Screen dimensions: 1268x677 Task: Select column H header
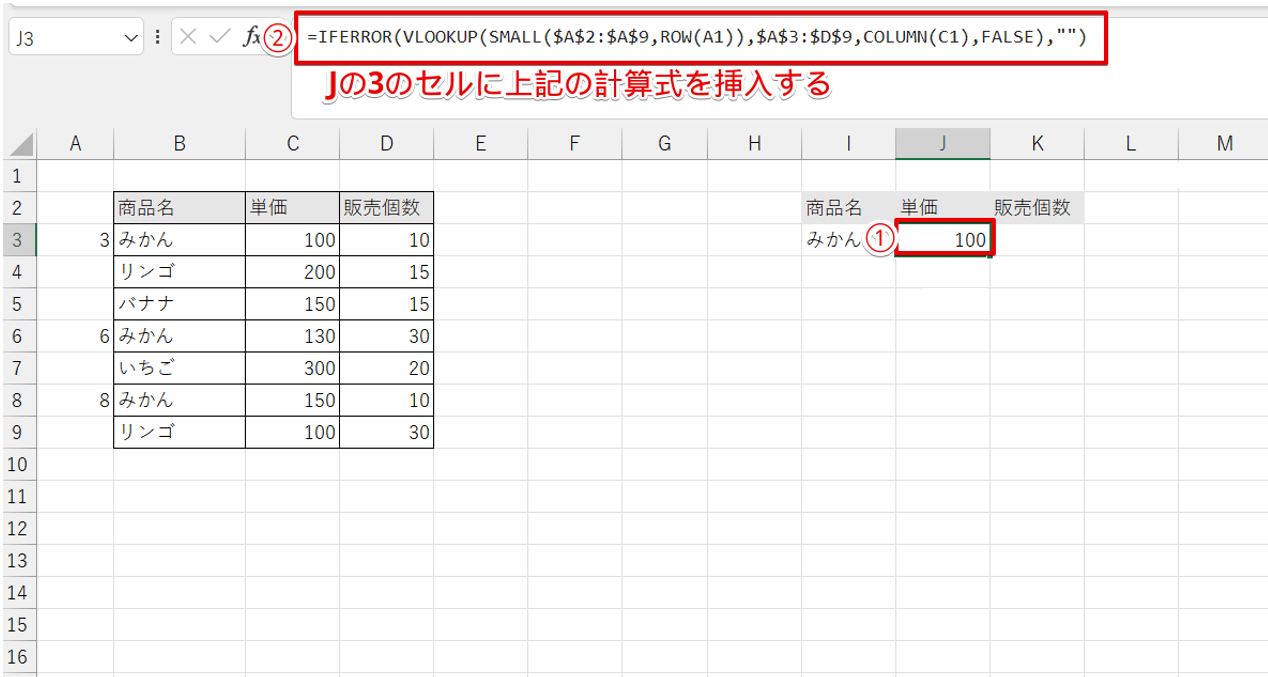[755, 144]
